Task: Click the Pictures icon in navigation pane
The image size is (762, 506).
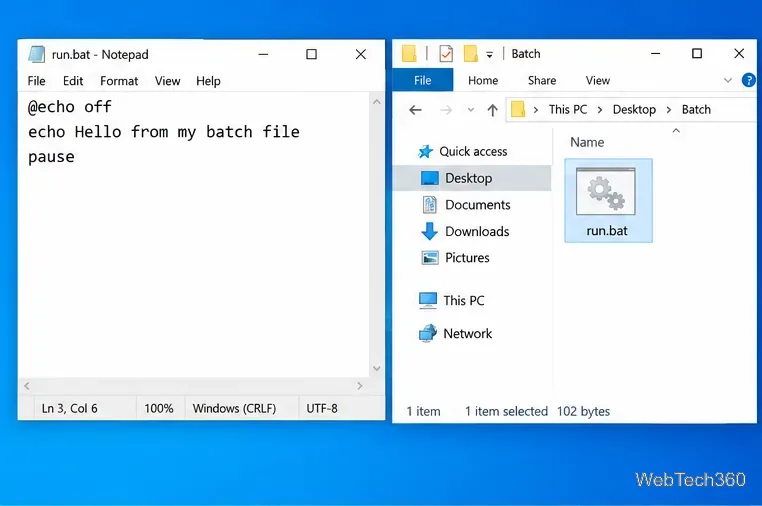Action: (430, 258)
